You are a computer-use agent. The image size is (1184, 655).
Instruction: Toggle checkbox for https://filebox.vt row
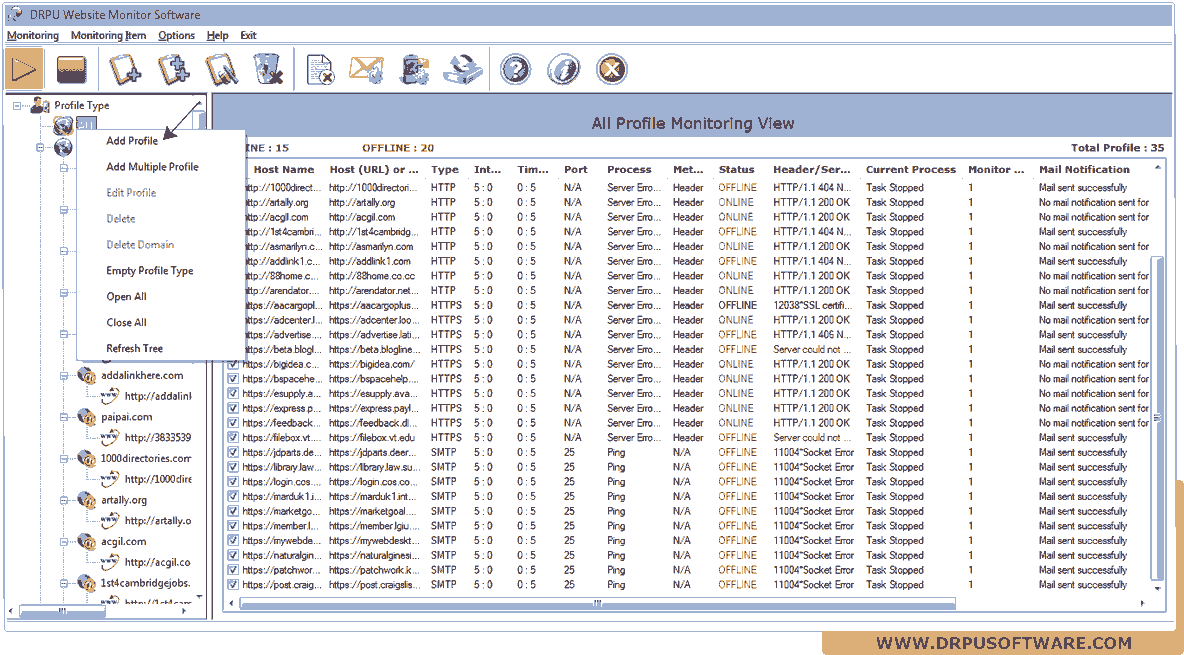pos(233,437)
